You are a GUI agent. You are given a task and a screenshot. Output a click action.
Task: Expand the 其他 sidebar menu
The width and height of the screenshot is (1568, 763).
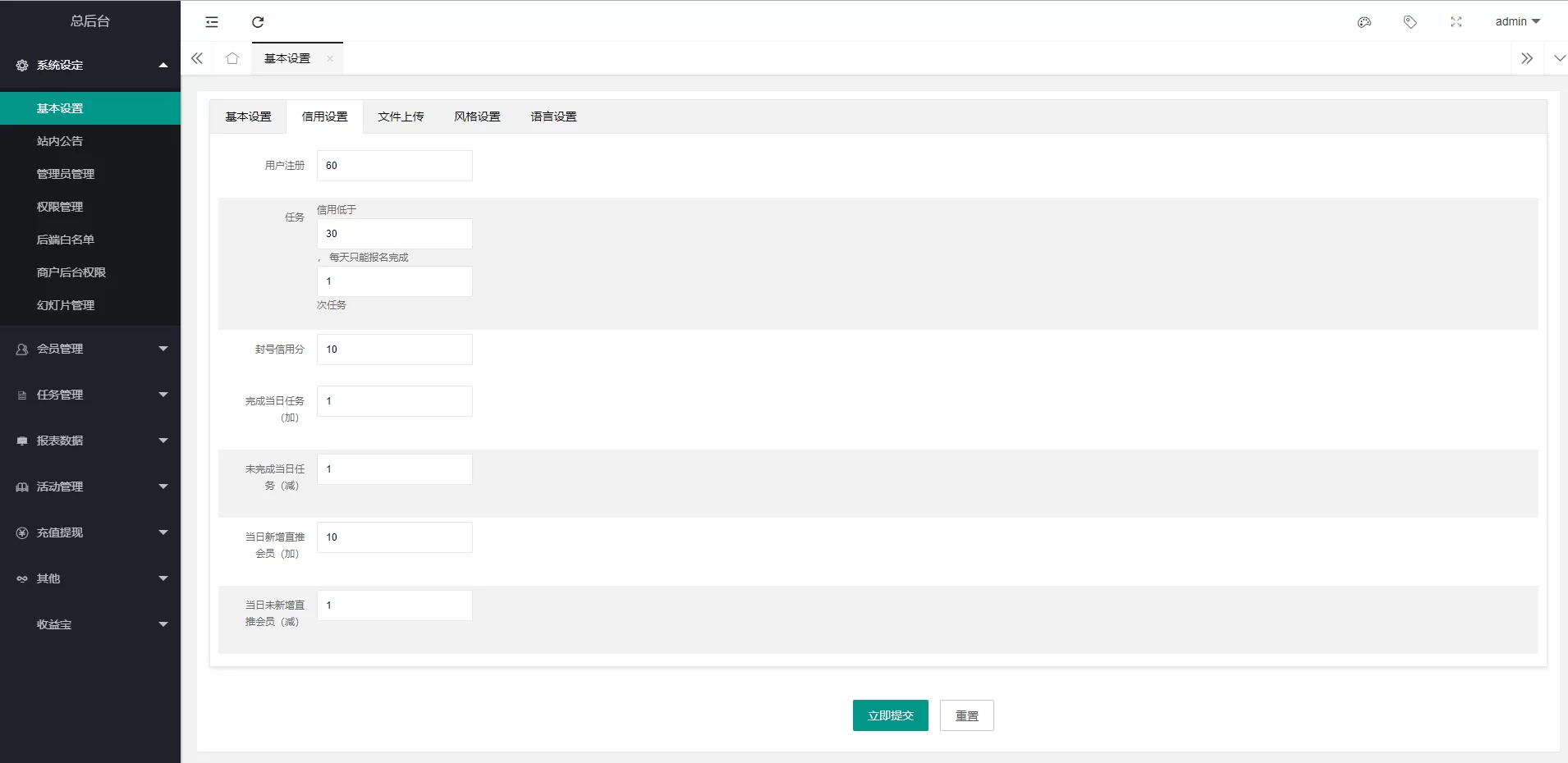click(90, 578)
